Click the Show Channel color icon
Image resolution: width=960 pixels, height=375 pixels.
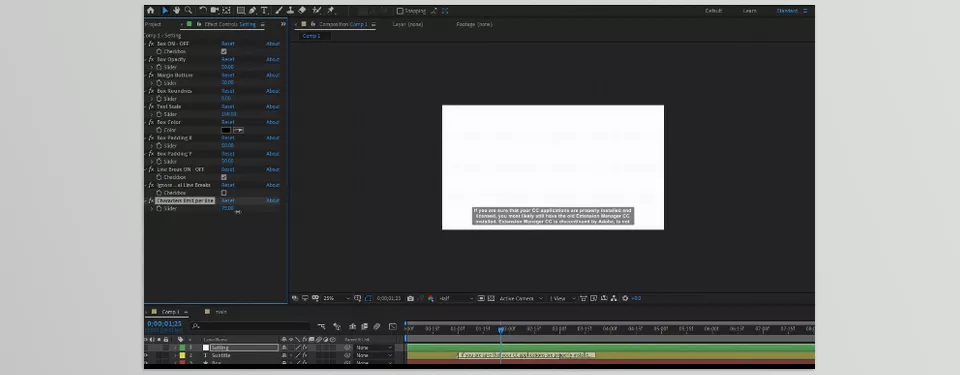pyautogui.click(x=430, y=298)
